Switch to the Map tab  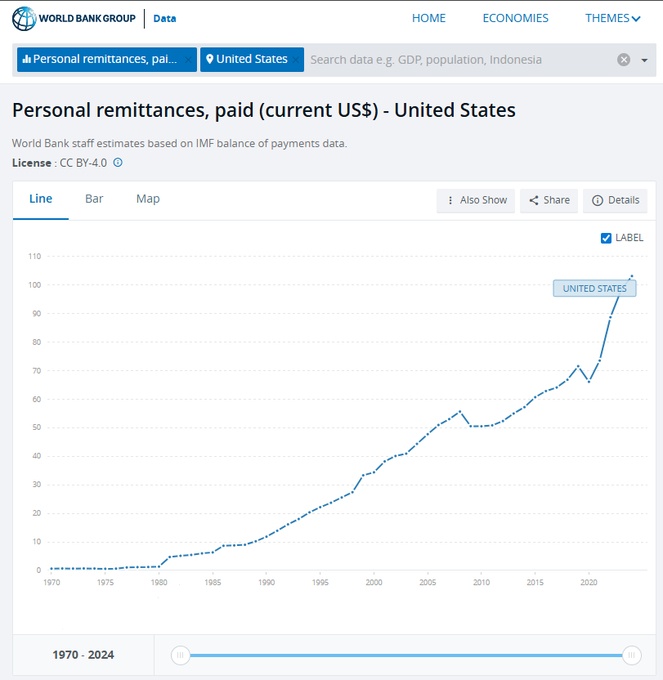coord(148,199)
